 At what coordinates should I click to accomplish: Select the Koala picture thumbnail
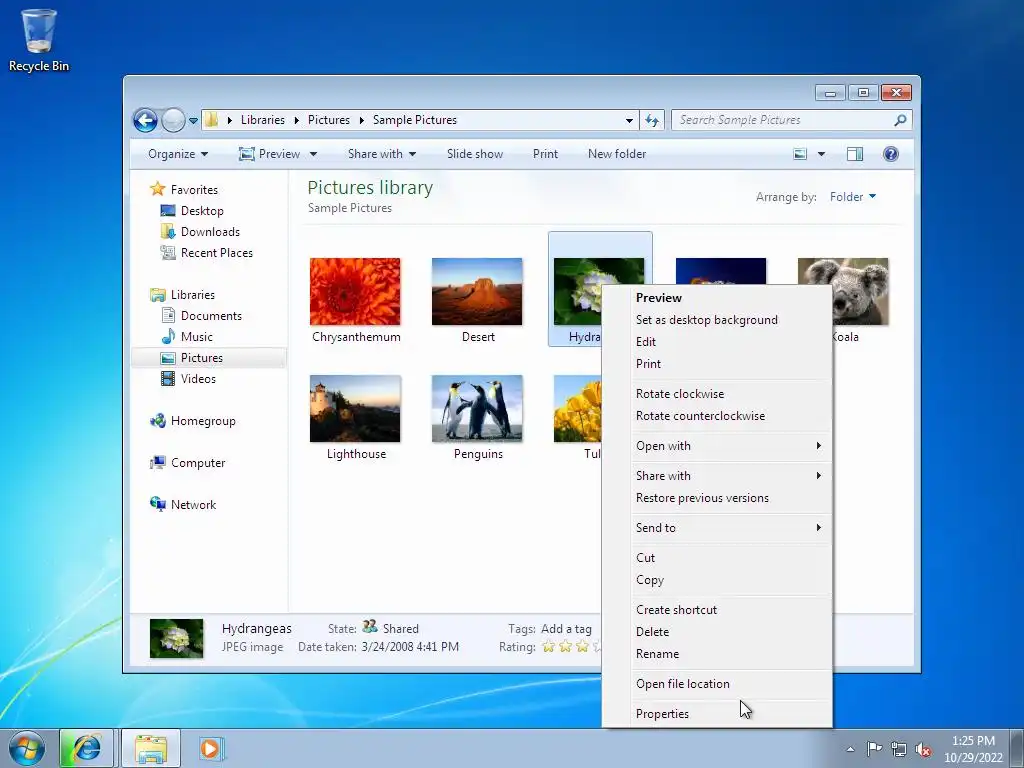(x=860, y=291)
